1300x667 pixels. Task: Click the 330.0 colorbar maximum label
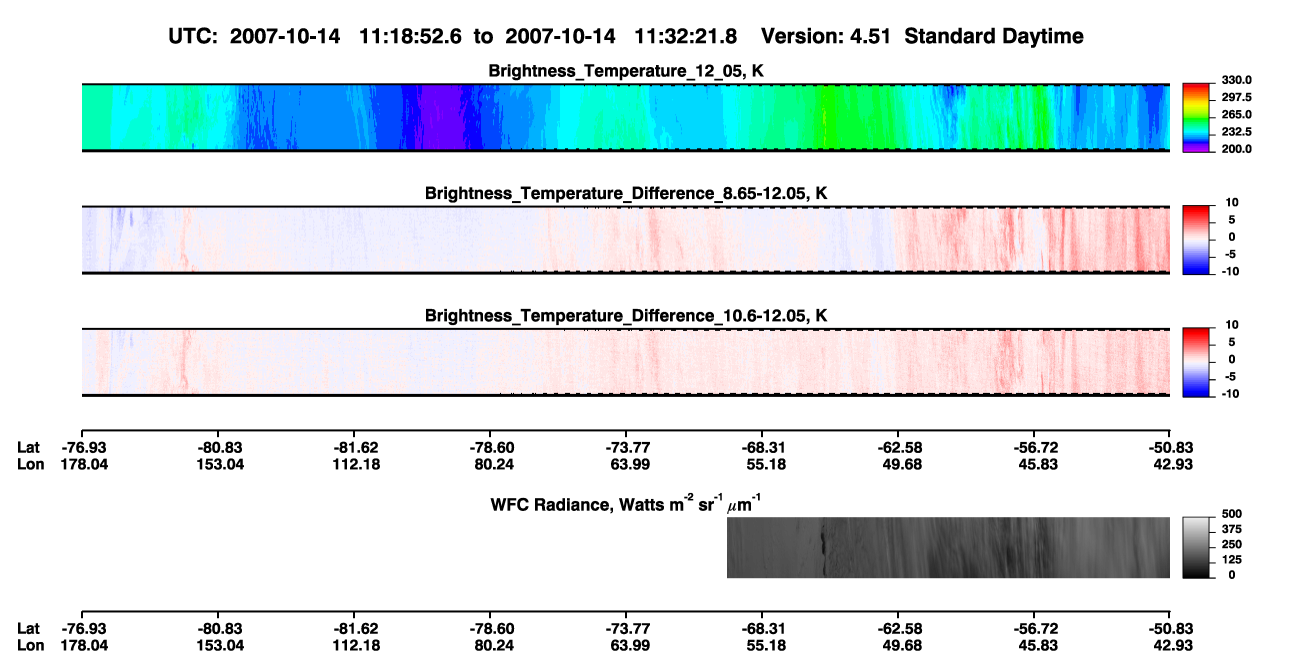click(x=1236, y=80)
